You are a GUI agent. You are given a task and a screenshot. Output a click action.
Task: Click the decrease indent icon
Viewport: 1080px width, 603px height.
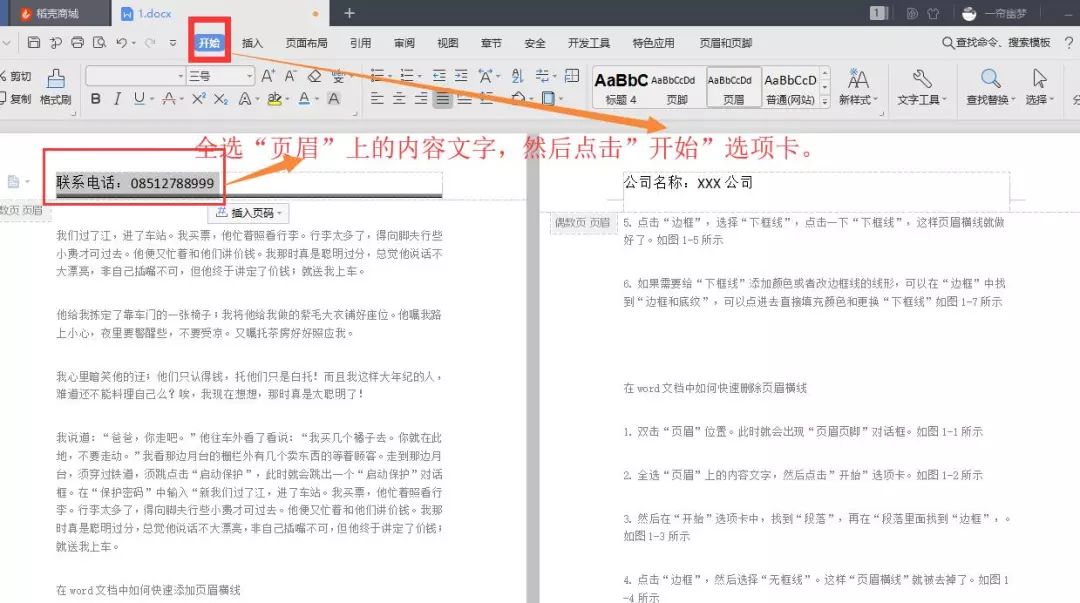(439, 76)
